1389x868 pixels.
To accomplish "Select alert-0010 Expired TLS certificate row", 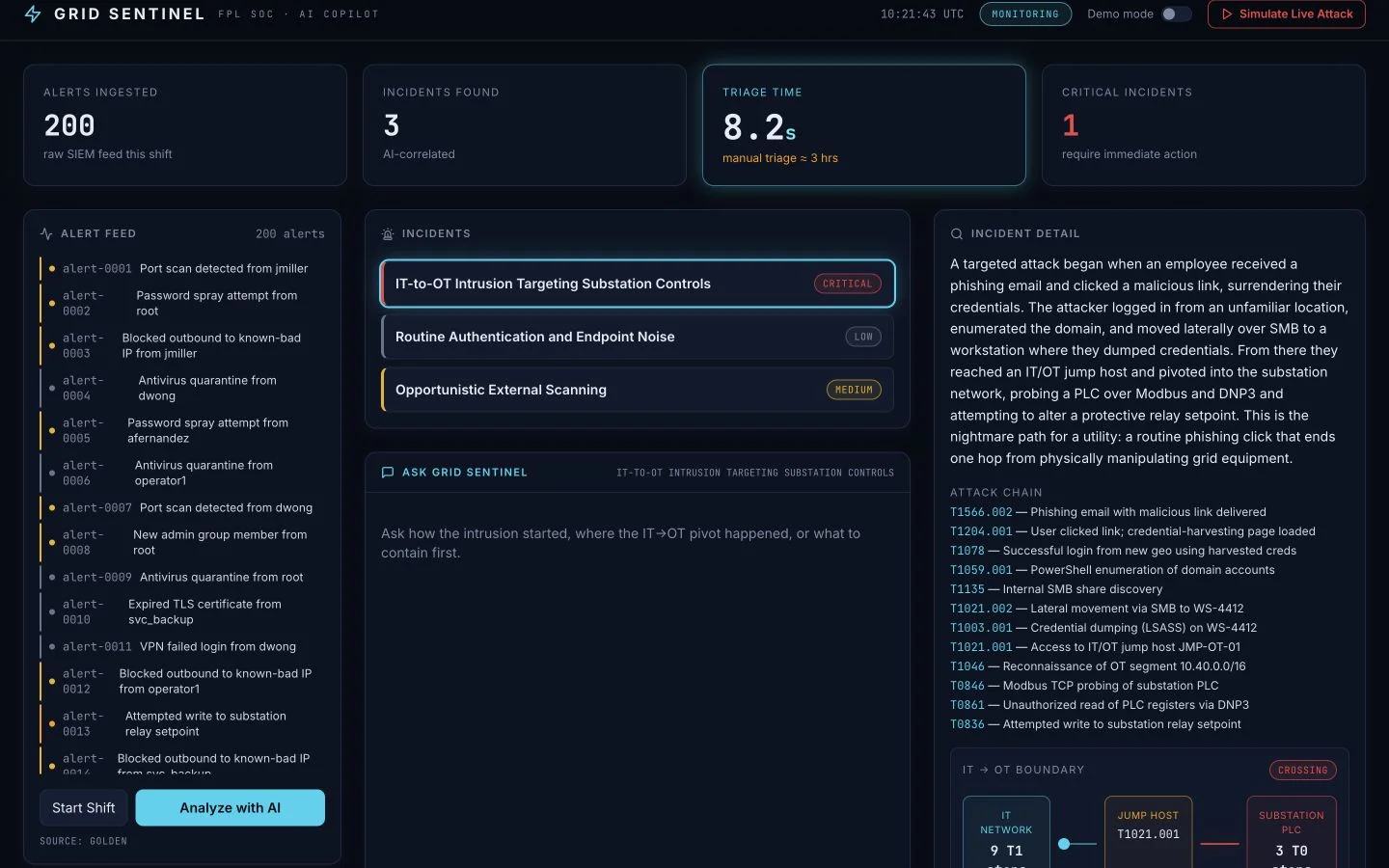I will 182,612.
